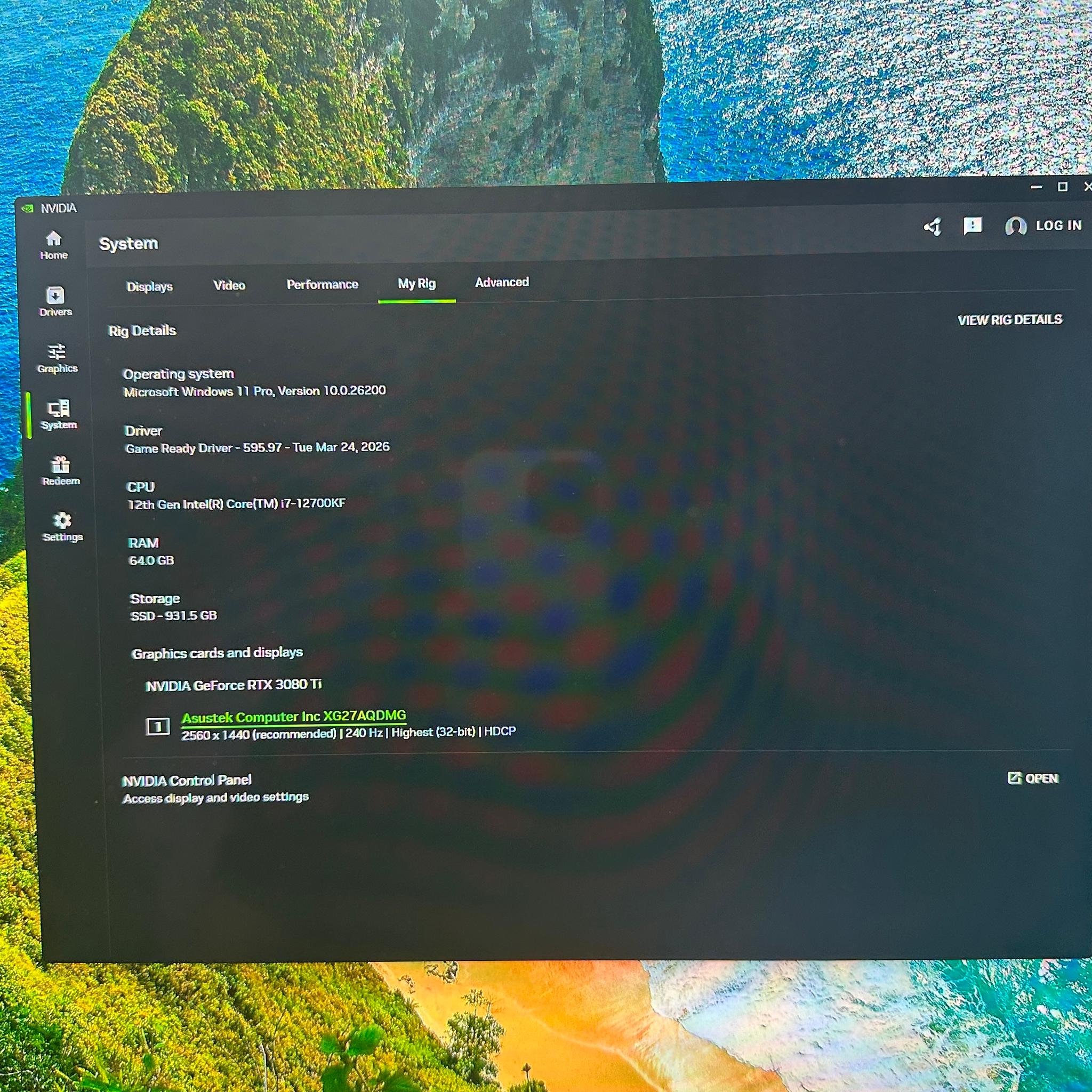
Task: Open the Settings gear in sidebar
Action: click(63, 527)
